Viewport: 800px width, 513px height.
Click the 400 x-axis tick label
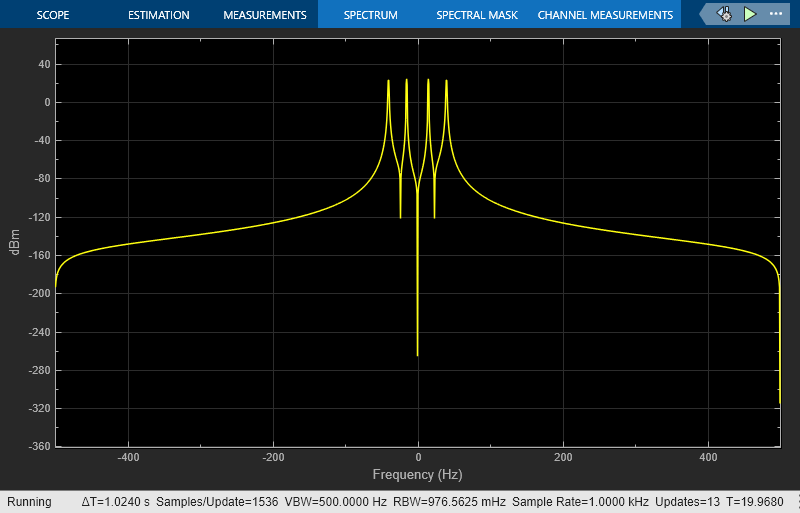[708, 457]
